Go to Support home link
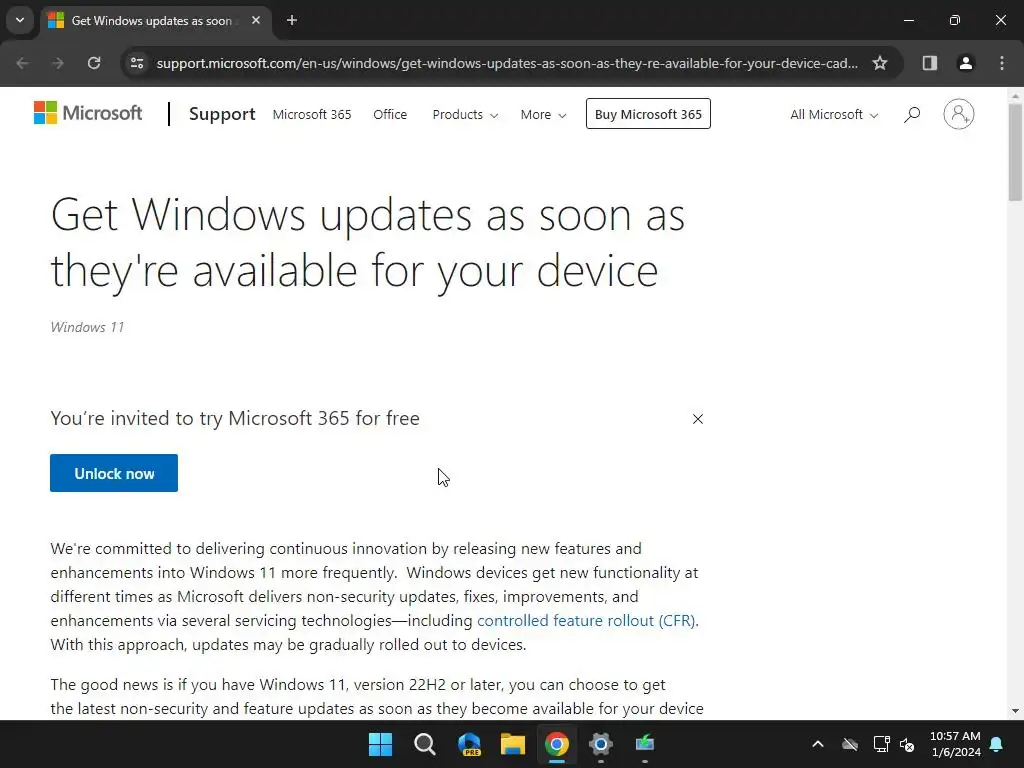Viewport: 1024px width, 768px height. point(222,114)
